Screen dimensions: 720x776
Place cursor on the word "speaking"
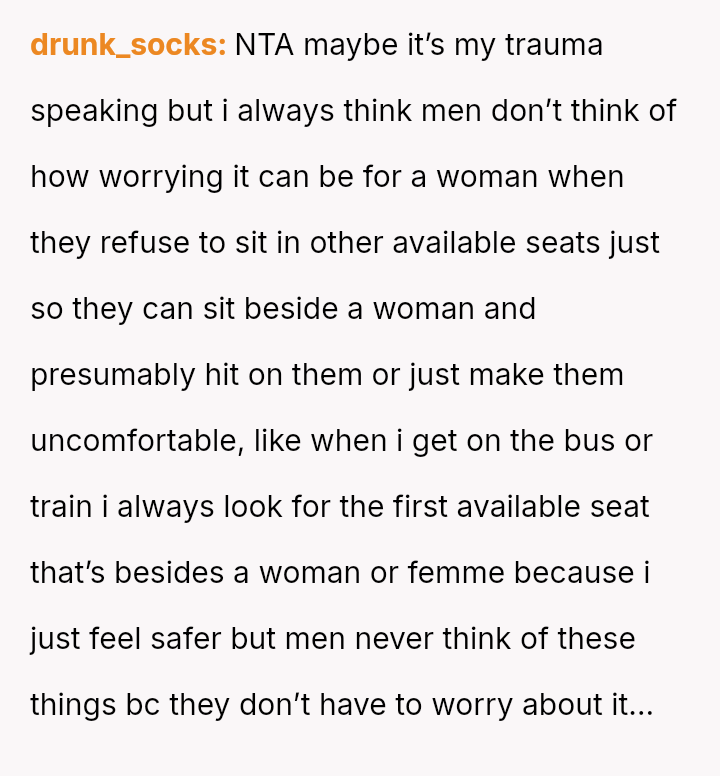(x=95, y=111)
